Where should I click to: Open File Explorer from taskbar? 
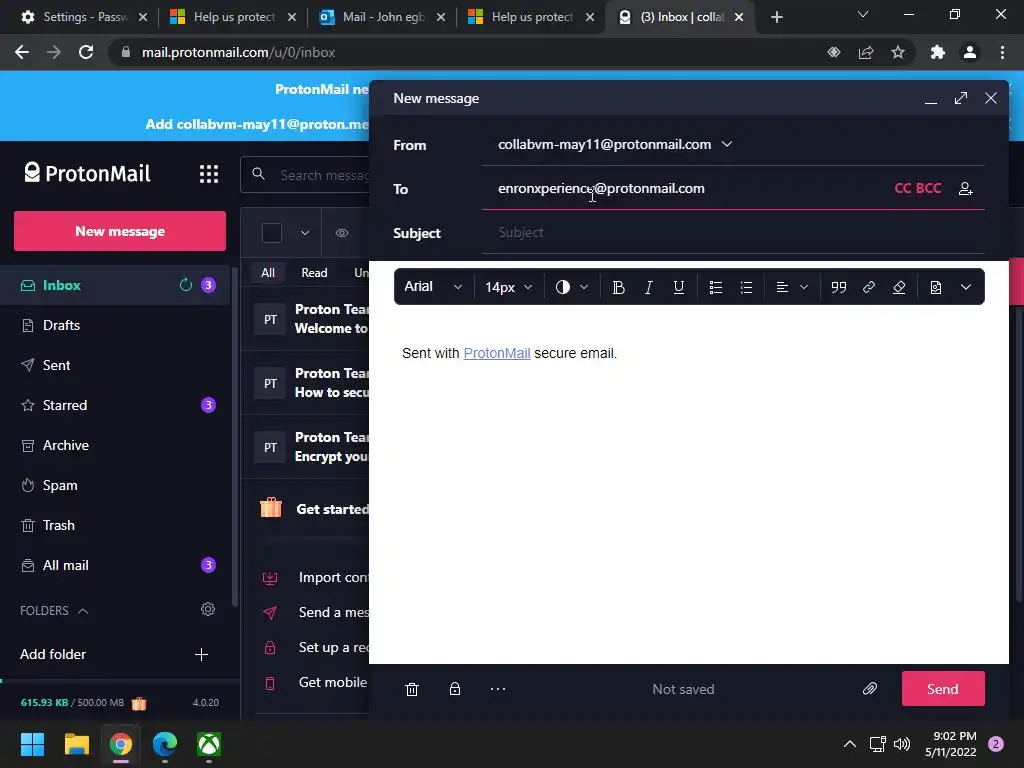tap(76, 744)
